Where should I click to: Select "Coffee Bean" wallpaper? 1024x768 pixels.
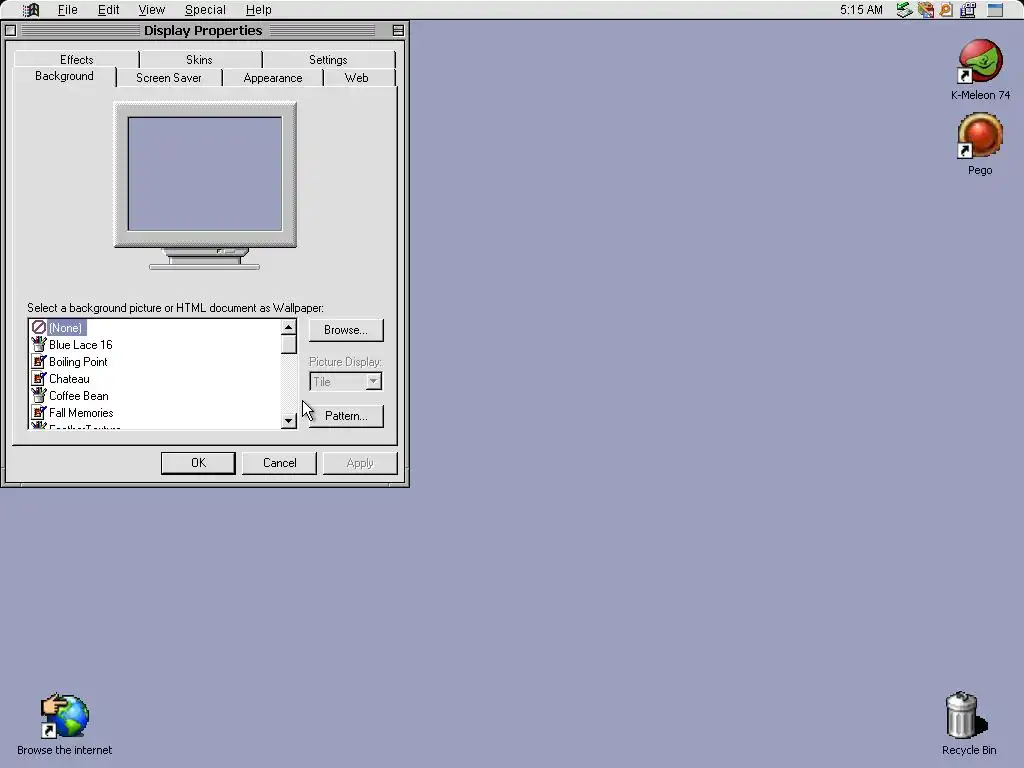pos(79,396)
